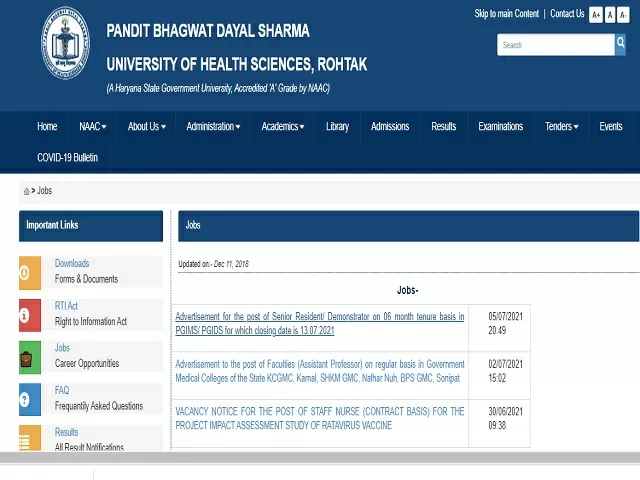Viewport: 640px width, 480px height.
Task: Click the orange Downloads icon
Action: 30,273
